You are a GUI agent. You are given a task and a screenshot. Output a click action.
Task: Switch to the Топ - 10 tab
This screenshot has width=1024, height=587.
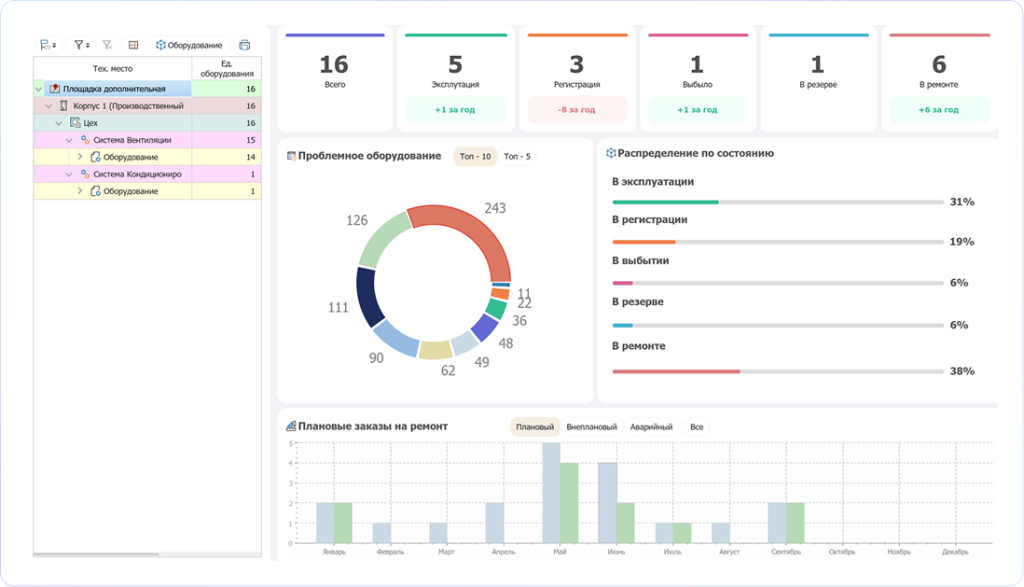coord(475,156)
